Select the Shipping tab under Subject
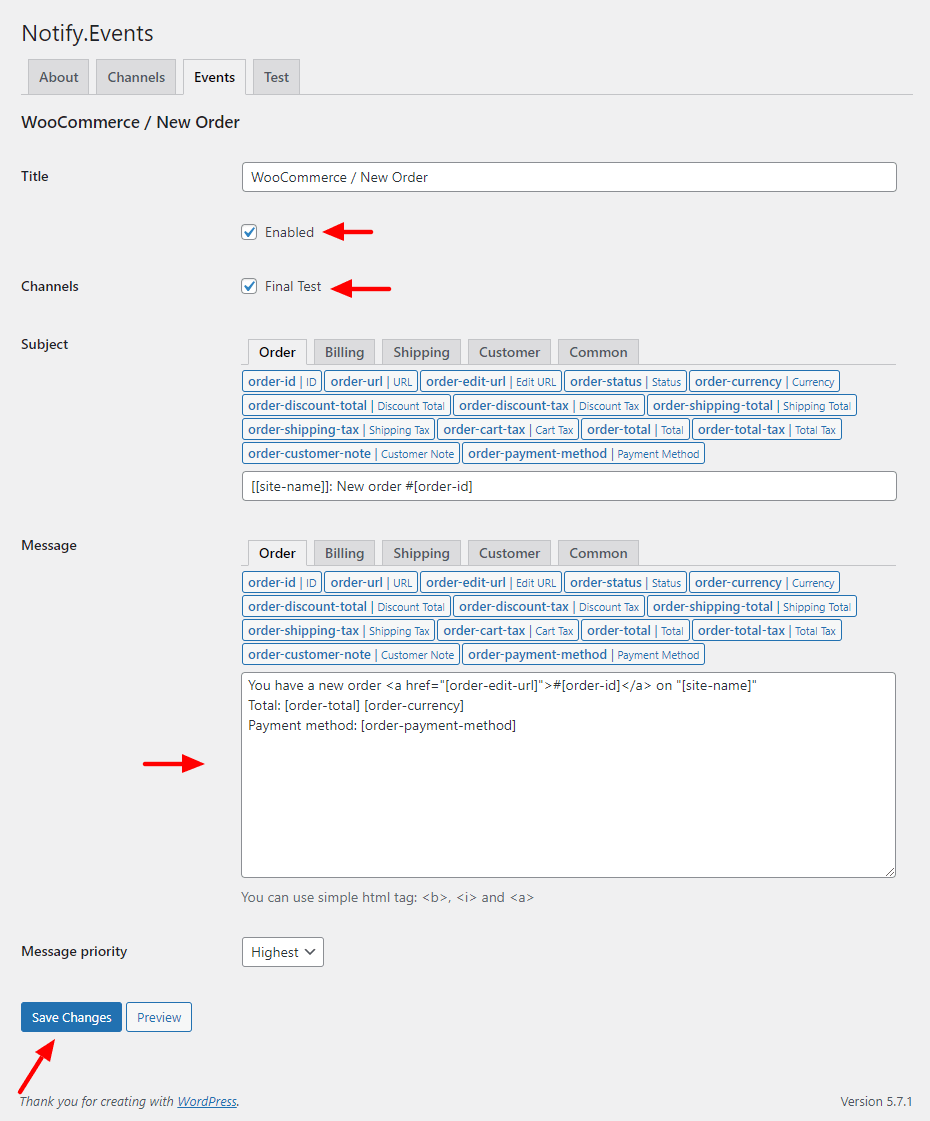Screen dimensions: 930x1121 (421, 352)
